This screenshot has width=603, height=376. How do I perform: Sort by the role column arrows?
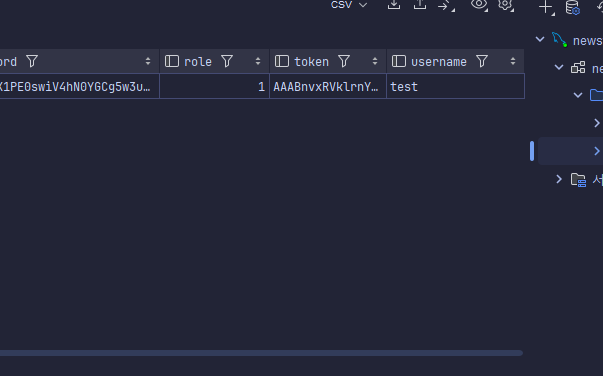tap(258, 61)
